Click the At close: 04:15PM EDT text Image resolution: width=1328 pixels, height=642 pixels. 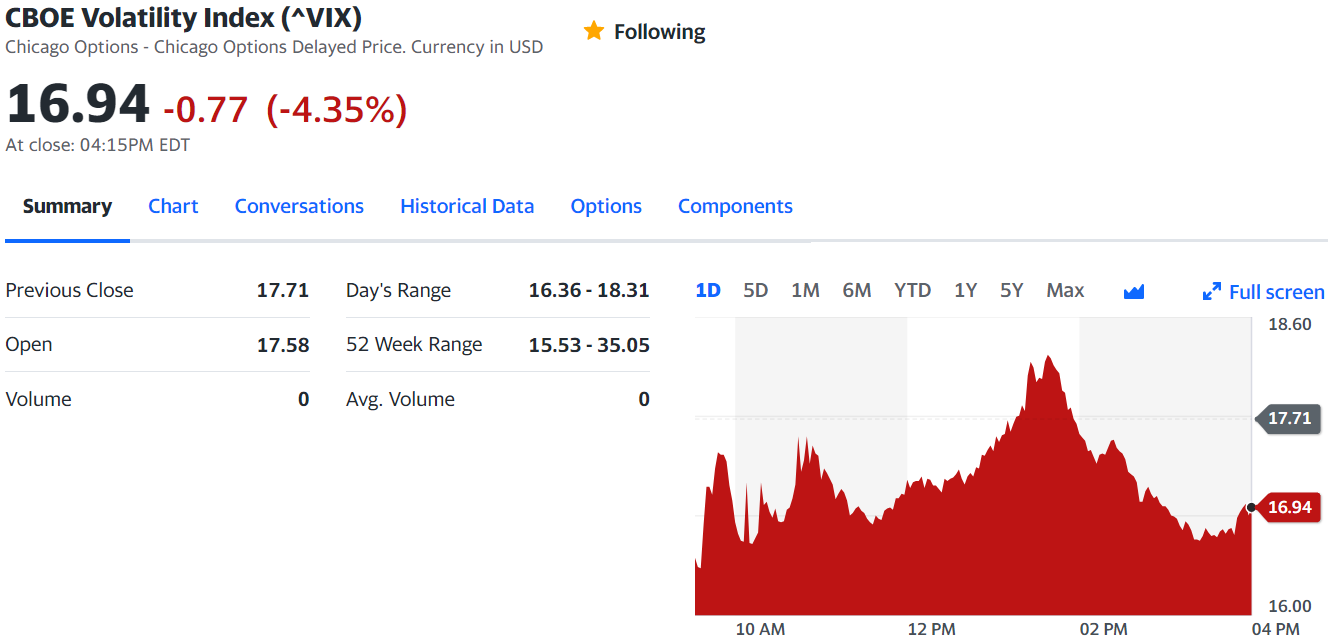pyautogui.click(x=98, y=145)
